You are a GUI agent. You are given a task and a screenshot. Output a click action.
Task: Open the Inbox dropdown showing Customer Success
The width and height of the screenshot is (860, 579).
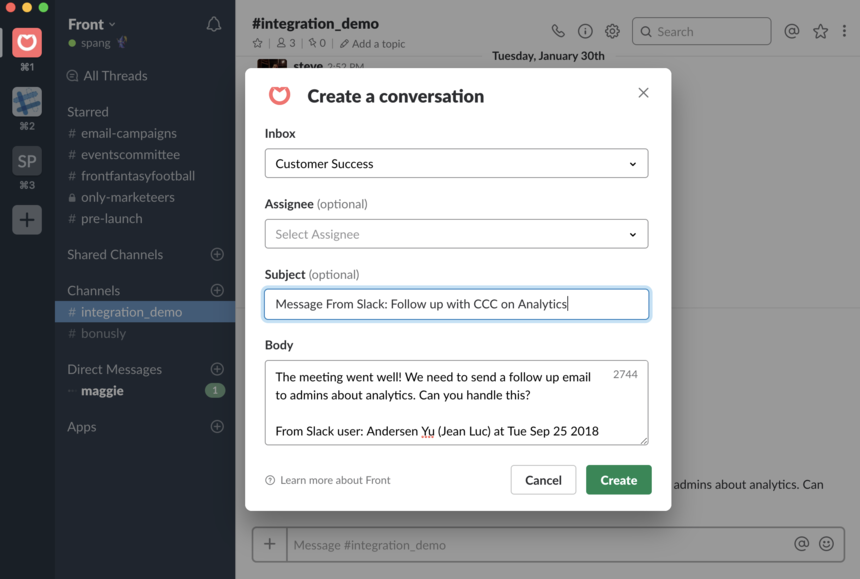point(456,163)
